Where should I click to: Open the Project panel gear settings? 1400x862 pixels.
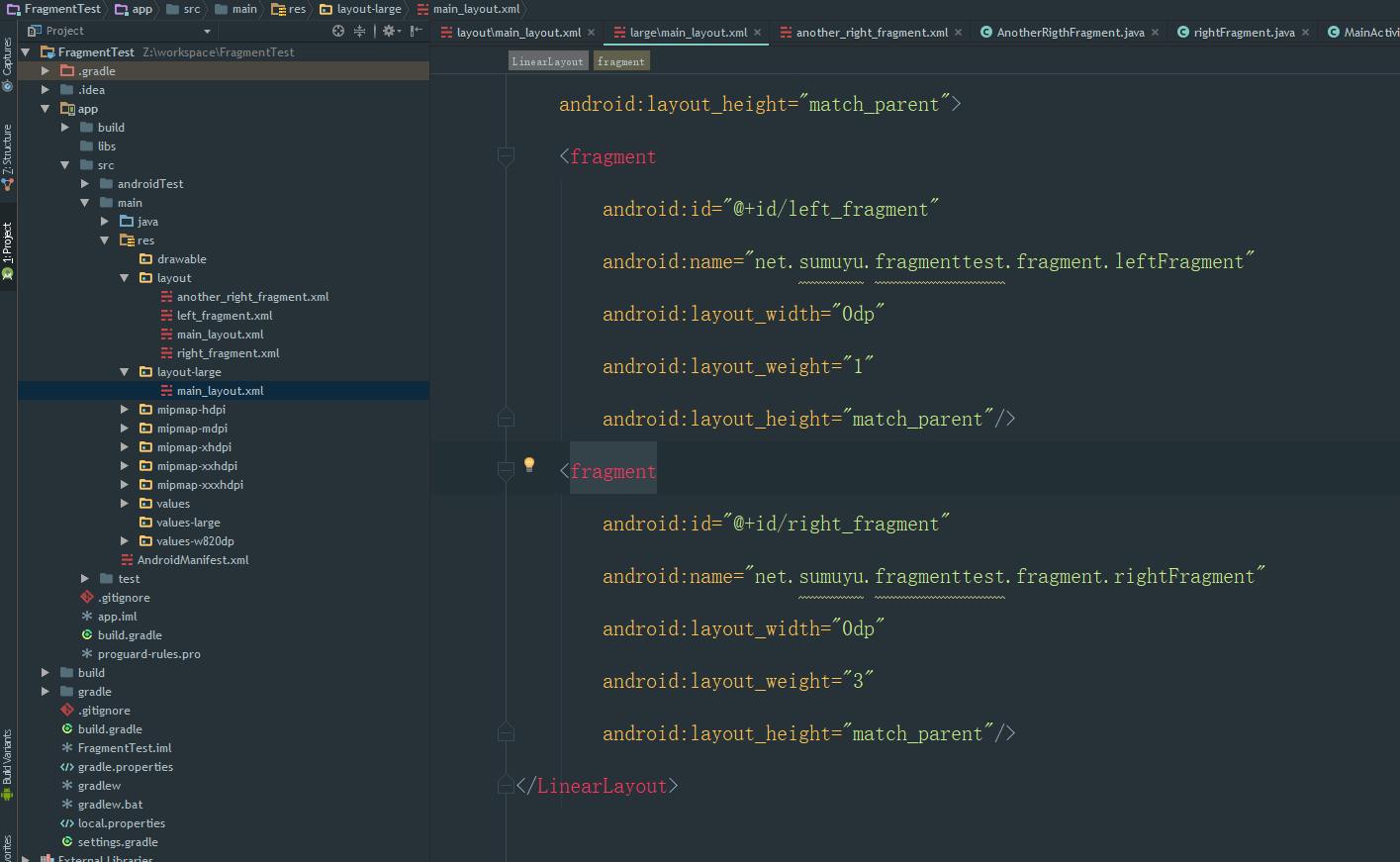click(389, 31)
